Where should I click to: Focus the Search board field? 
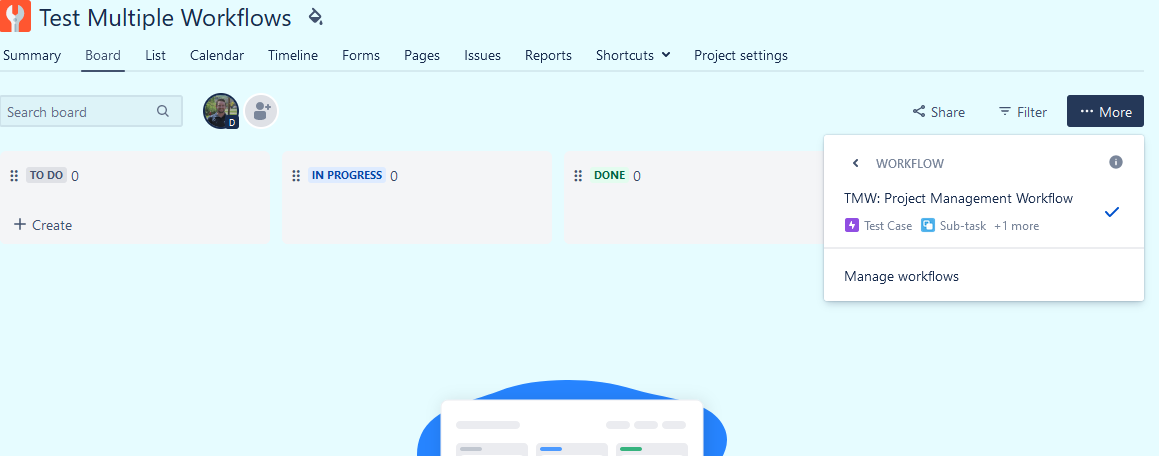click(x=91, y=112)
